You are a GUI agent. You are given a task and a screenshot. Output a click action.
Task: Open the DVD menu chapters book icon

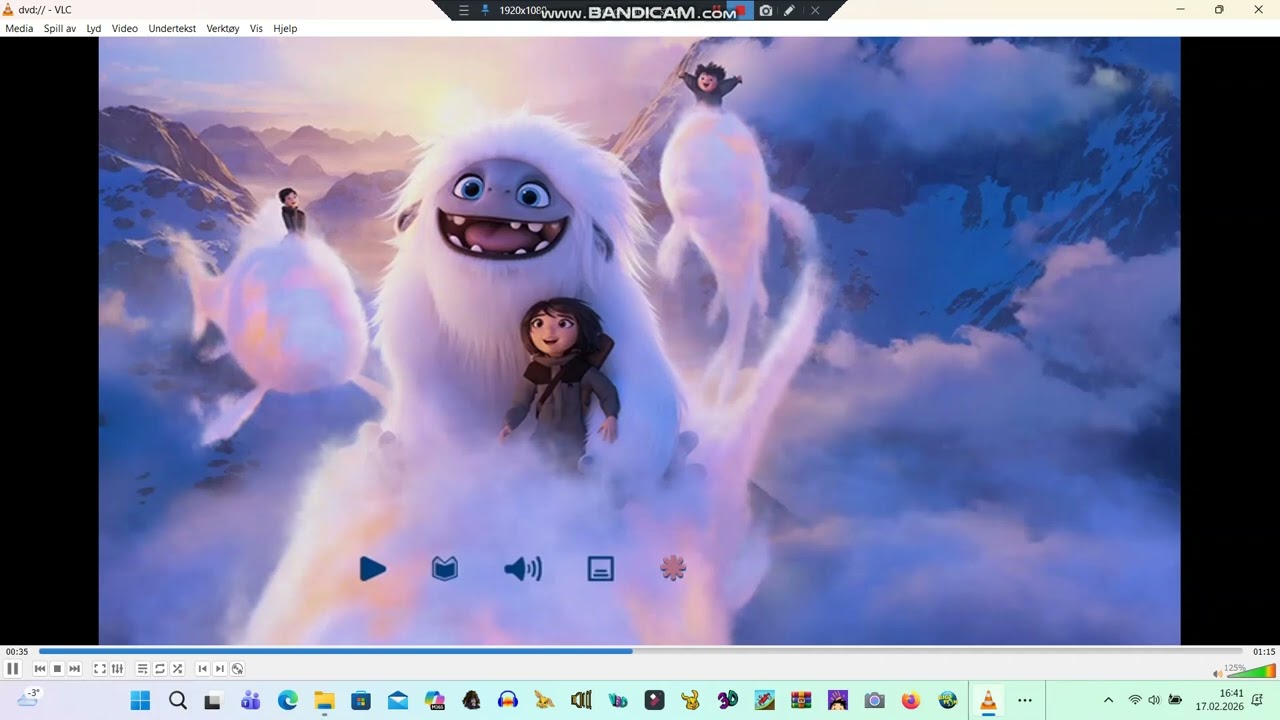point(445,569)
